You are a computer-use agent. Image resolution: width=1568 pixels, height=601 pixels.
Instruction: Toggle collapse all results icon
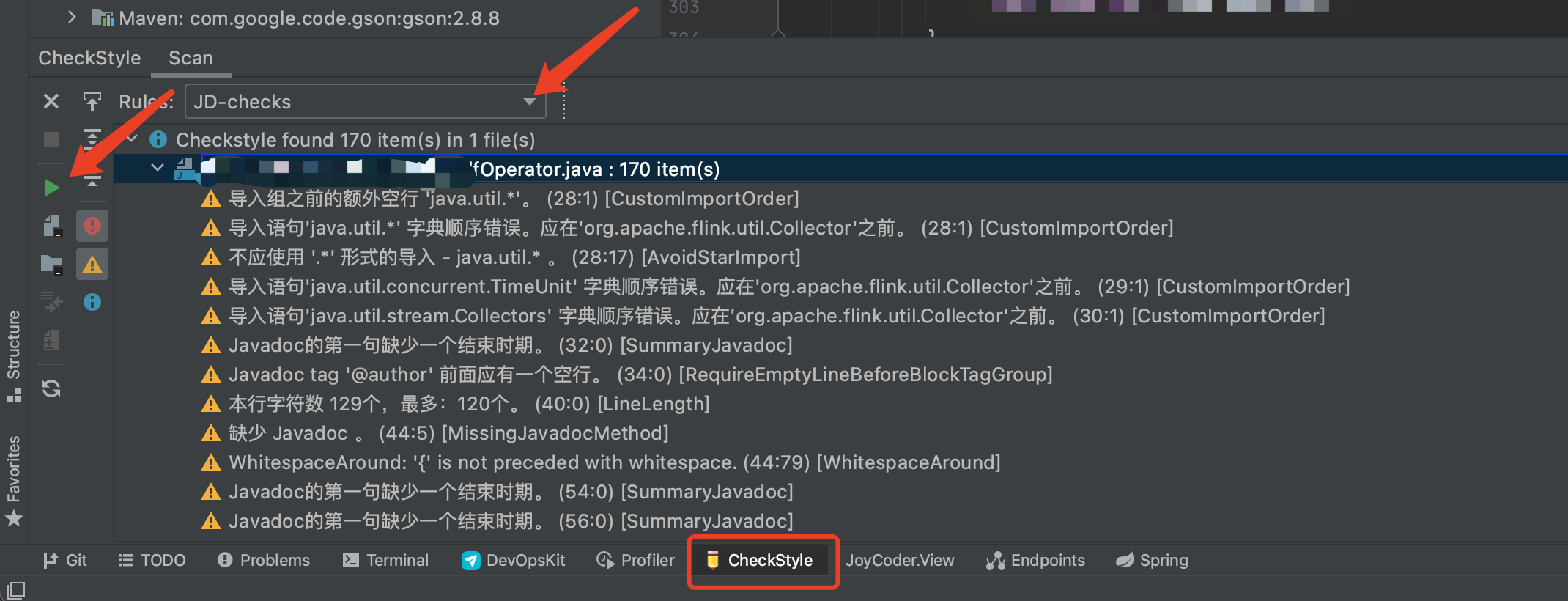[92, 180]
